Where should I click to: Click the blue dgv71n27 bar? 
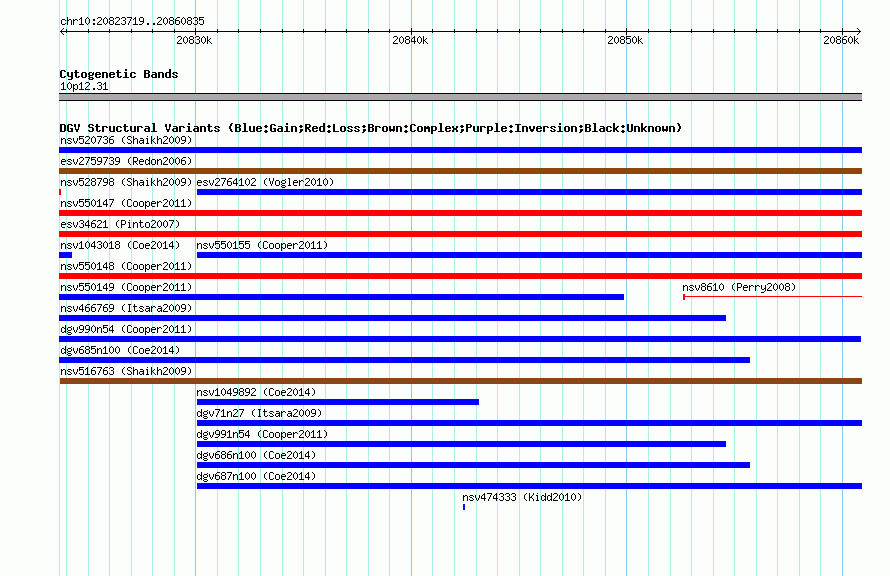pos(529,423)
